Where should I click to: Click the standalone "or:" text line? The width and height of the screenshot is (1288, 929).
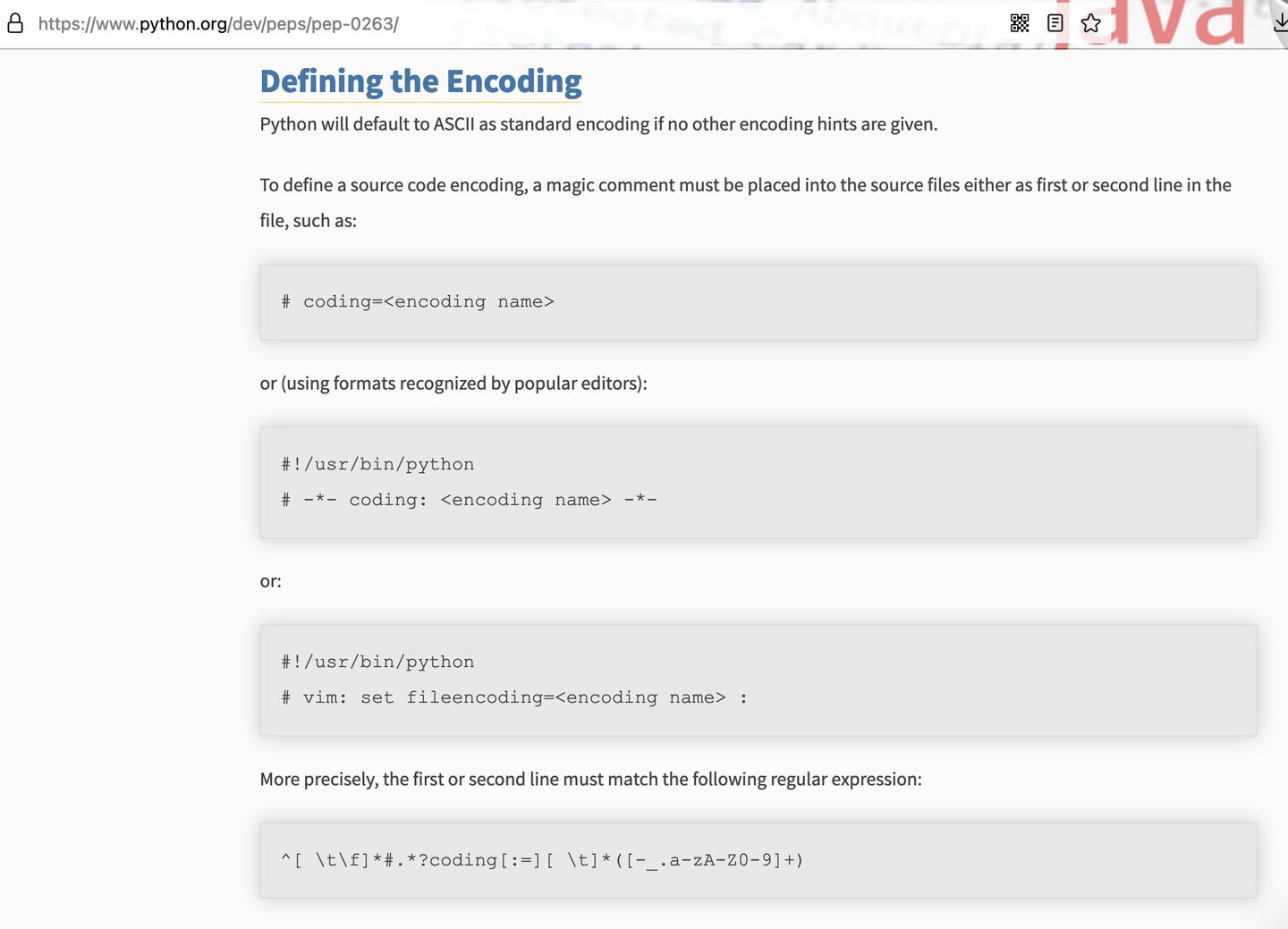(x=270, y=581)
